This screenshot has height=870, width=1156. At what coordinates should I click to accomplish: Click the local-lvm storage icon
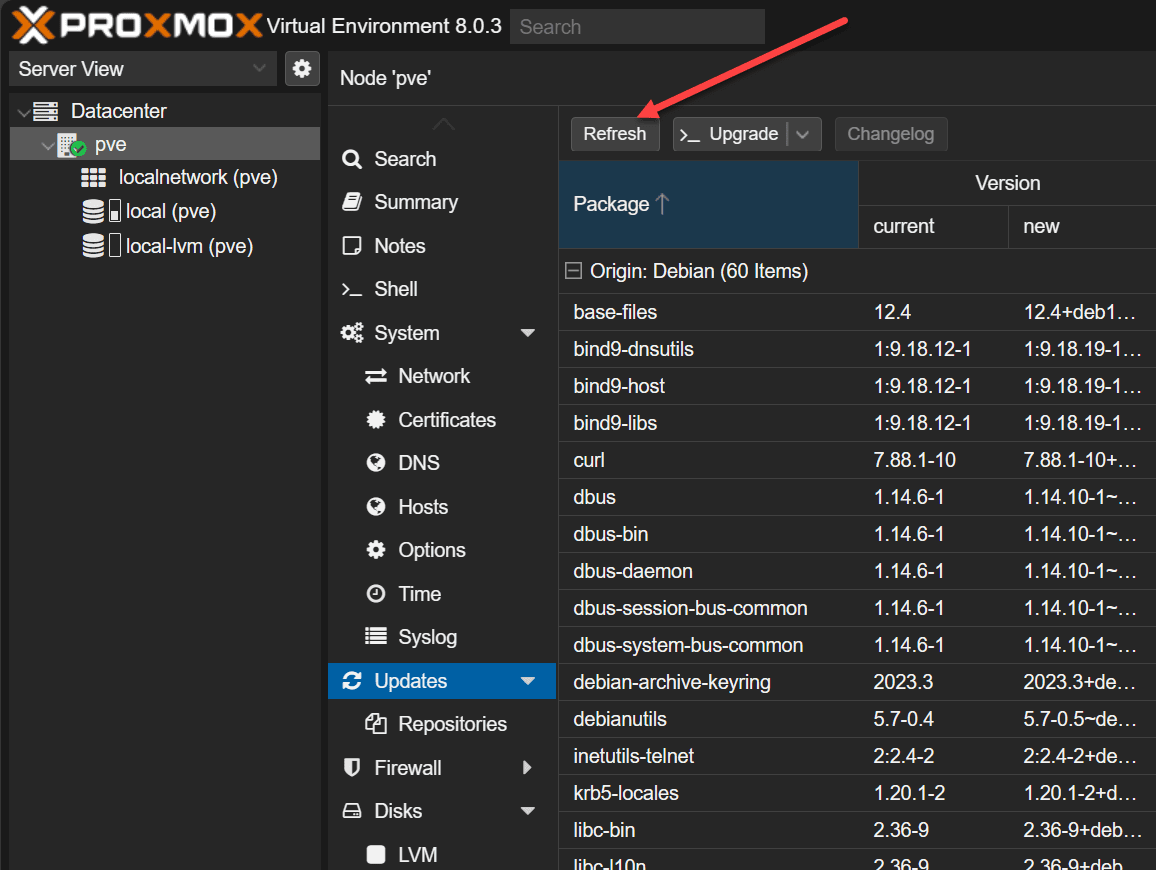point(94,246)
